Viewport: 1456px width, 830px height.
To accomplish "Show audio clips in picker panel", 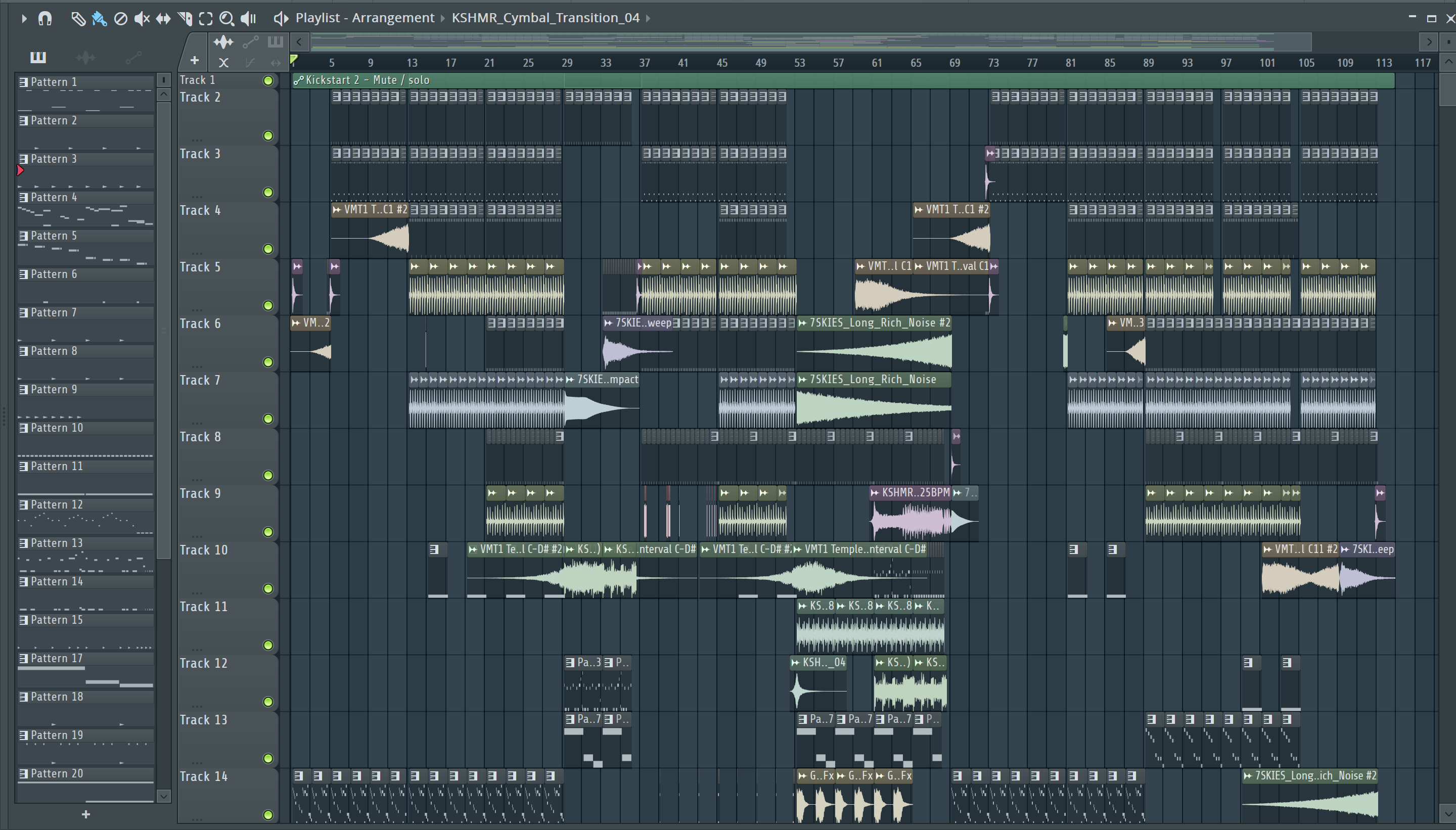I will coord(85,57).
